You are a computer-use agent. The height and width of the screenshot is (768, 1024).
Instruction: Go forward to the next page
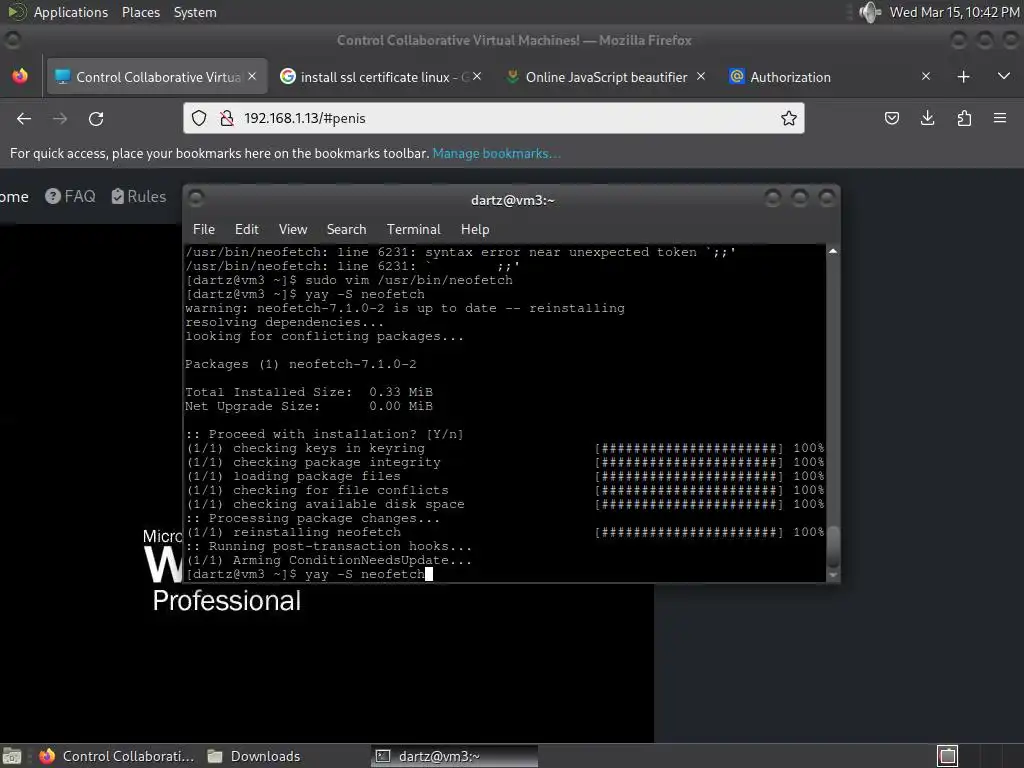click(60, 118)
